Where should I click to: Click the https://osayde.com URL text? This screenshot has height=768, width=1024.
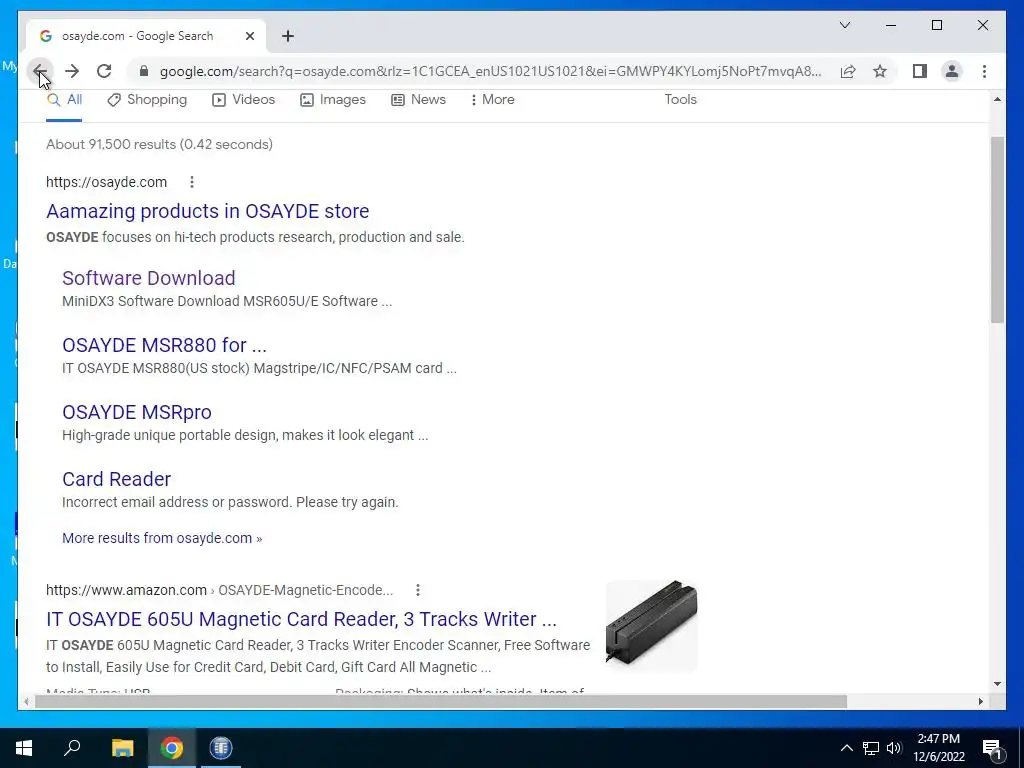pyautogui.click(x=106, y=182)
